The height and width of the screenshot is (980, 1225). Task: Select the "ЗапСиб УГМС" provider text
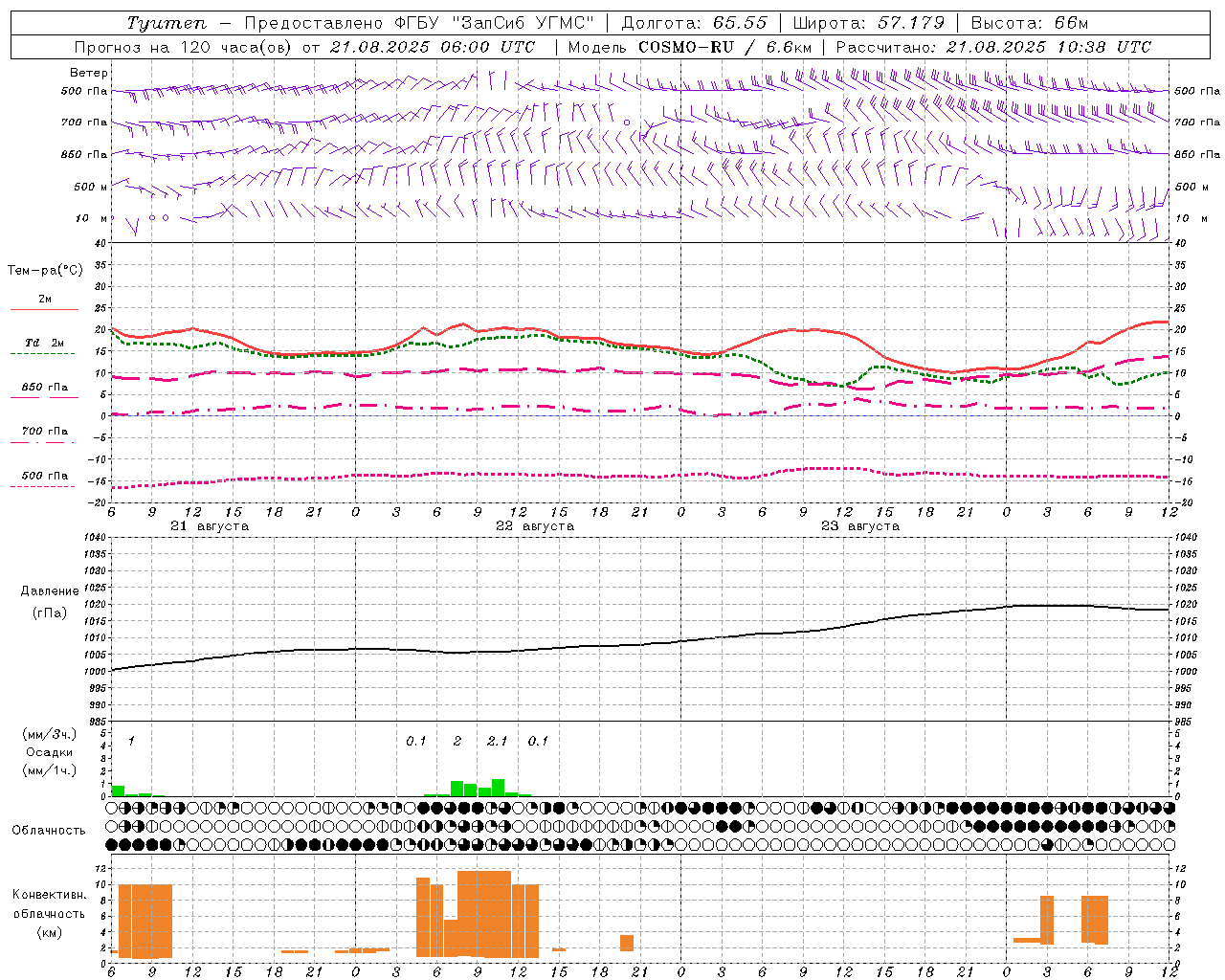click(525, 23)
